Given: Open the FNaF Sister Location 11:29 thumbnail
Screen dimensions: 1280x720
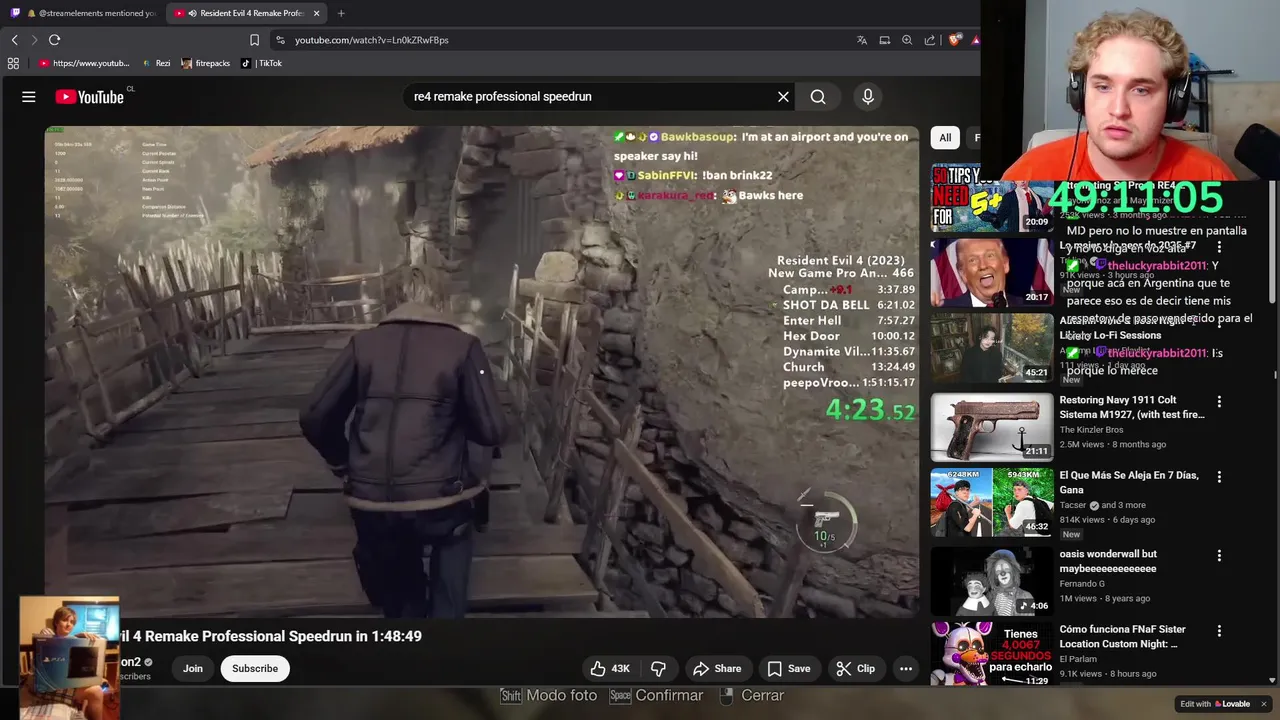Looking at the screenshot, I should tap(992, 654).
